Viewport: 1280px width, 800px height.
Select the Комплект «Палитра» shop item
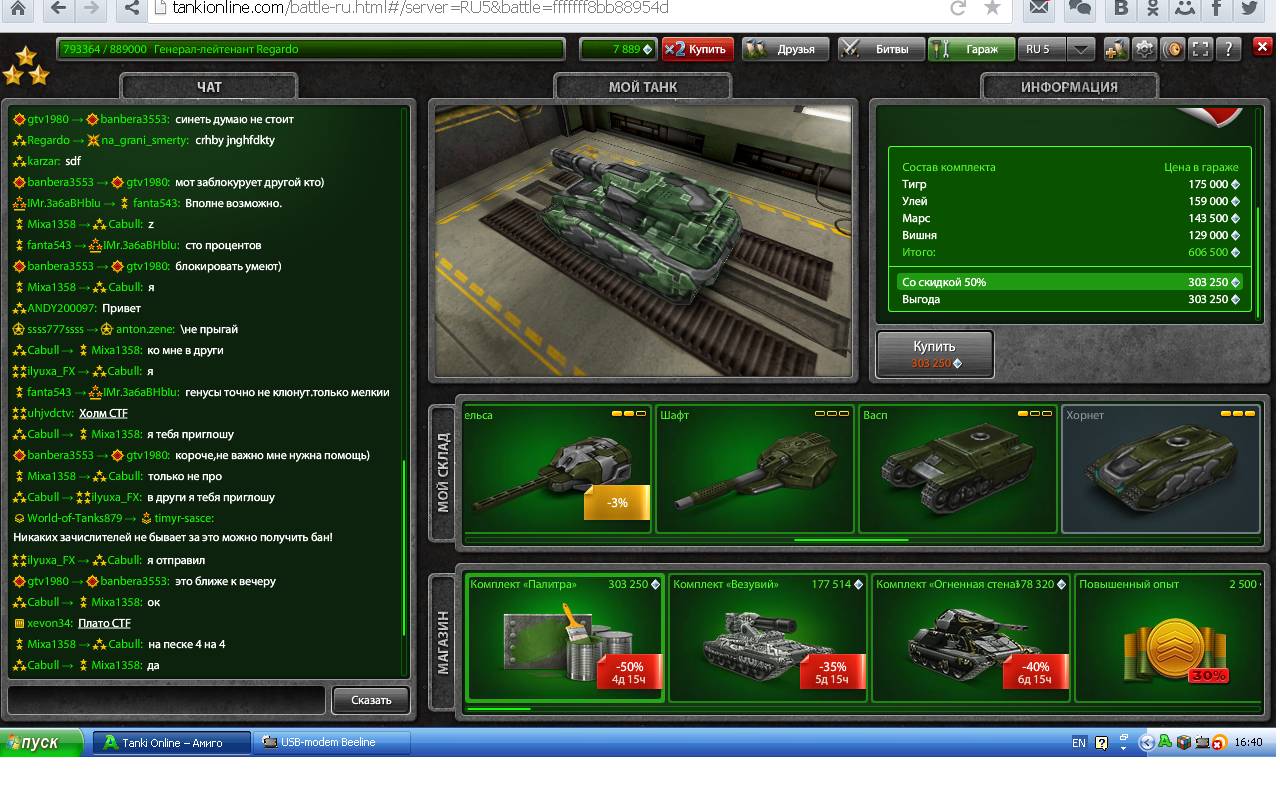(x=565, y=638)
